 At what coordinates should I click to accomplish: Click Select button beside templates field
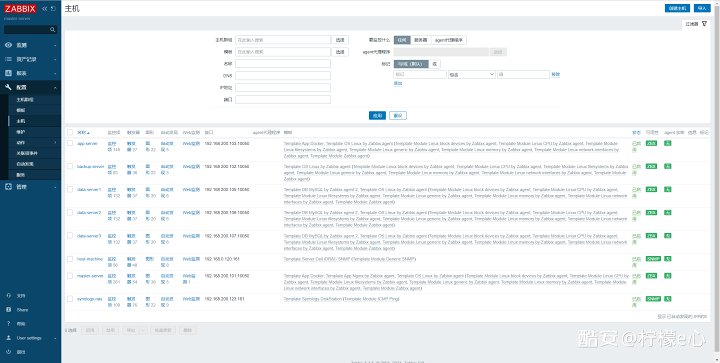pyautogui.click(x=340, y=52)
